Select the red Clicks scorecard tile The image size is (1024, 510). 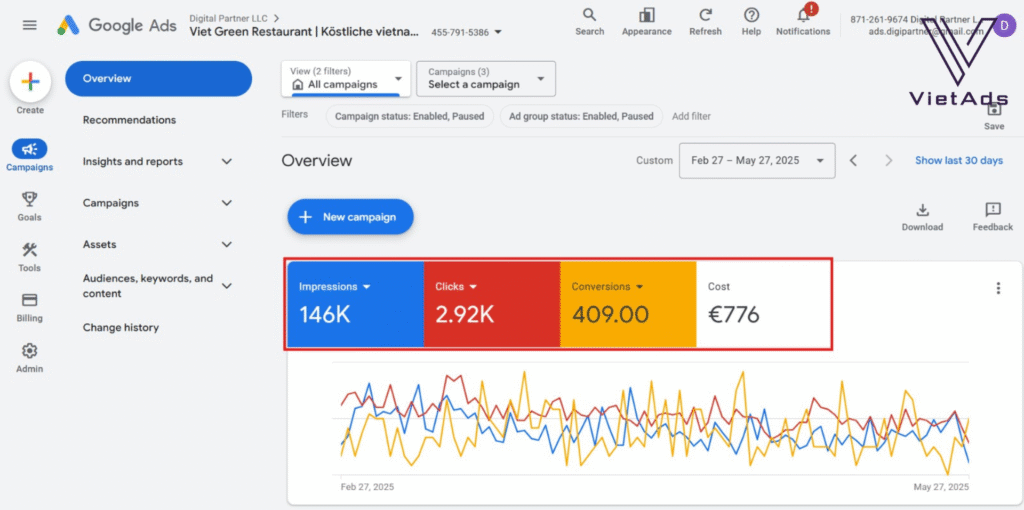[x=492, y=304]
